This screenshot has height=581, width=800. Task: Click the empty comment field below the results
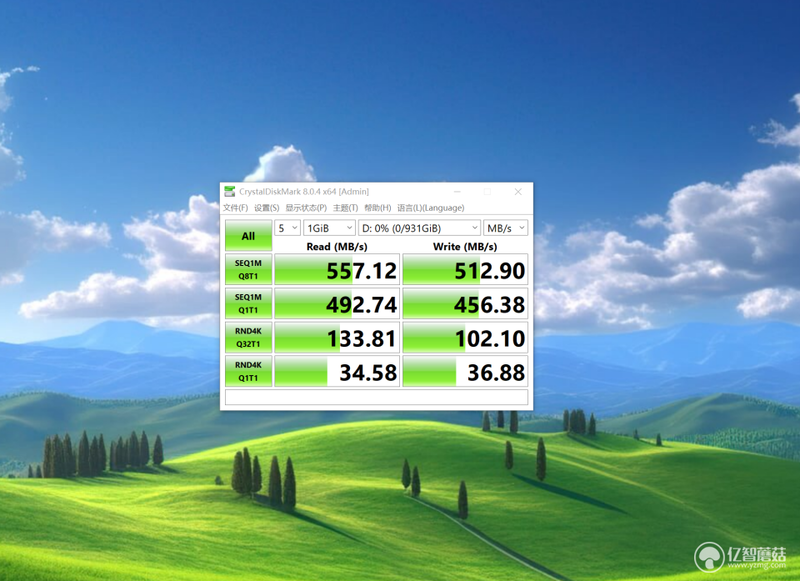tap(377, 397)
